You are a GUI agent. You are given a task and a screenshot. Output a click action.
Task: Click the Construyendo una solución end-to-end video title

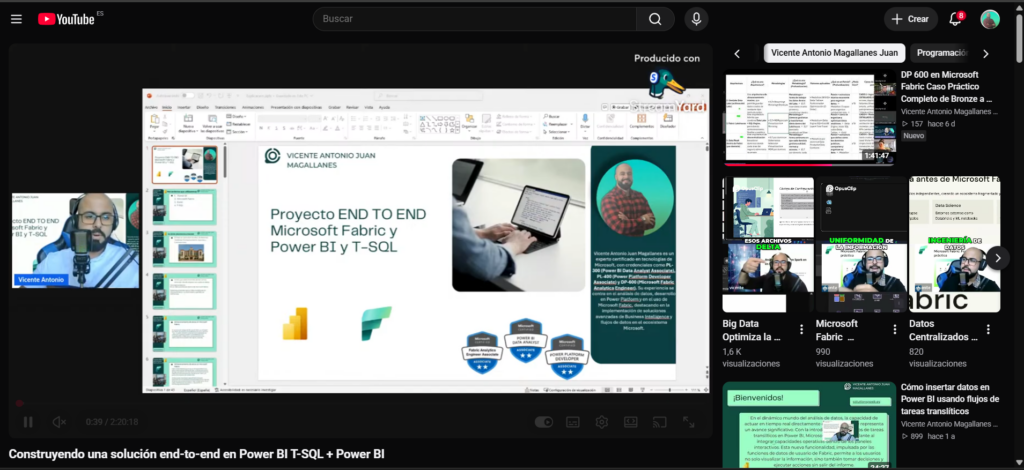(x=197, y=454)
